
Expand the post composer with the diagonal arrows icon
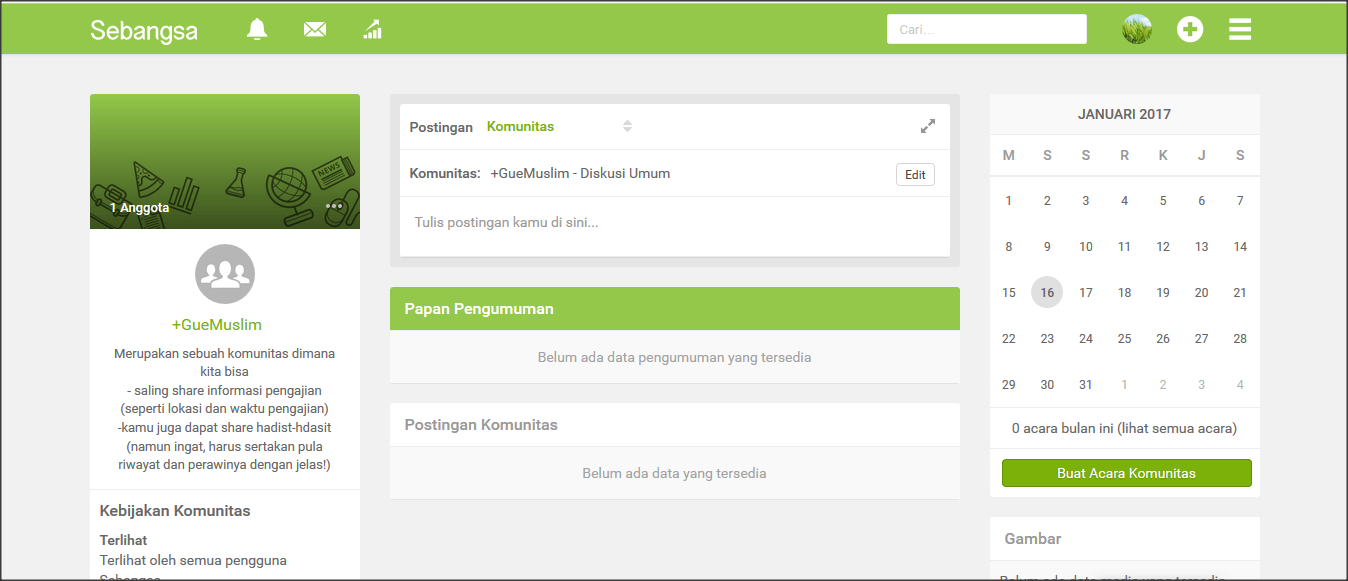point(928,126)
